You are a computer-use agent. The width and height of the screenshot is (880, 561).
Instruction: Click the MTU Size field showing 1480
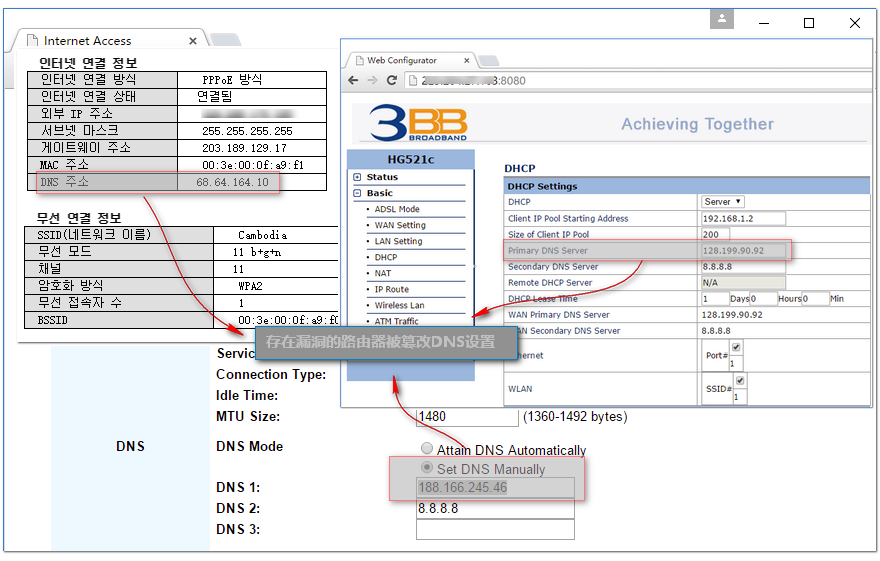click(468, 417)
